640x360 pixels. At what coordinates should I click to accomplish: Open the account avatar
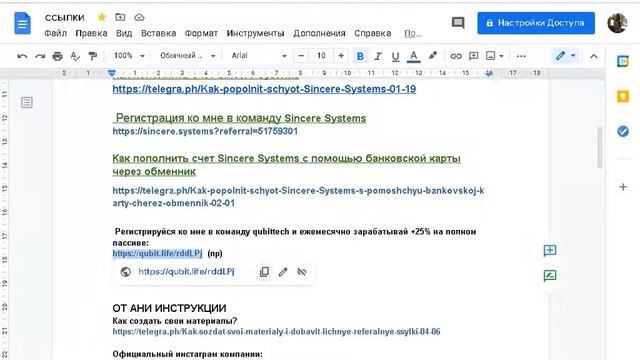(x=617, y=23)
